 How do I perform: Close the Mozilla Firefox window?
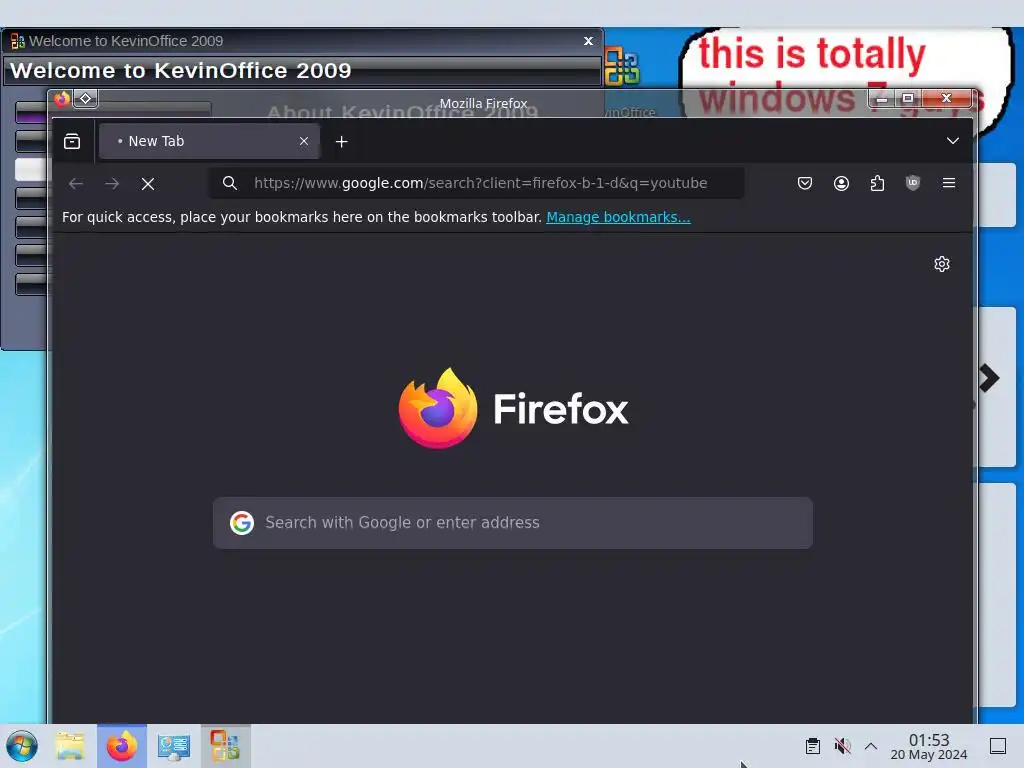tap(946, 99)
